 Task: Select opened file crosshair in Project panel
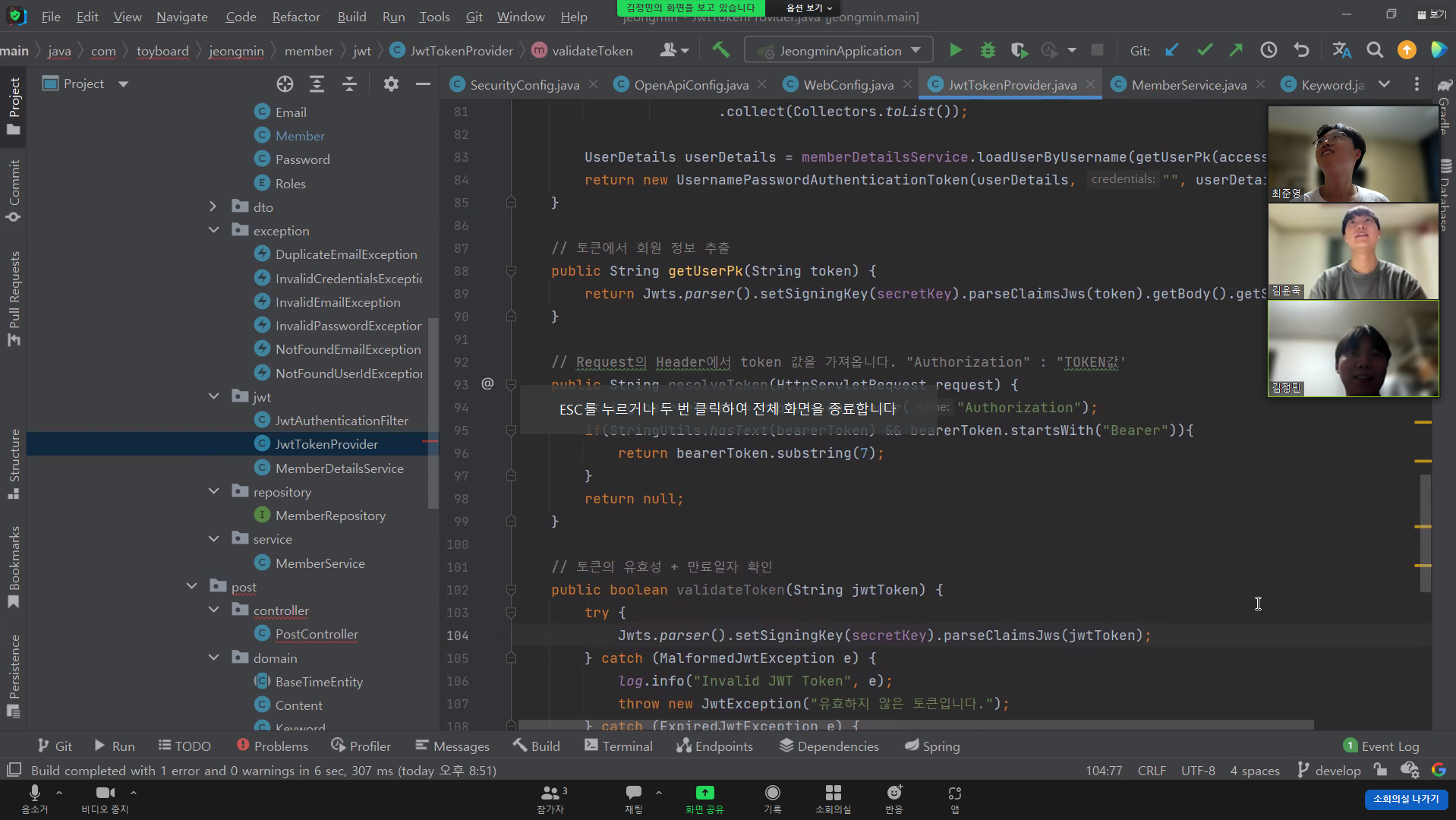pyautogui.click(x=285, y=84)
